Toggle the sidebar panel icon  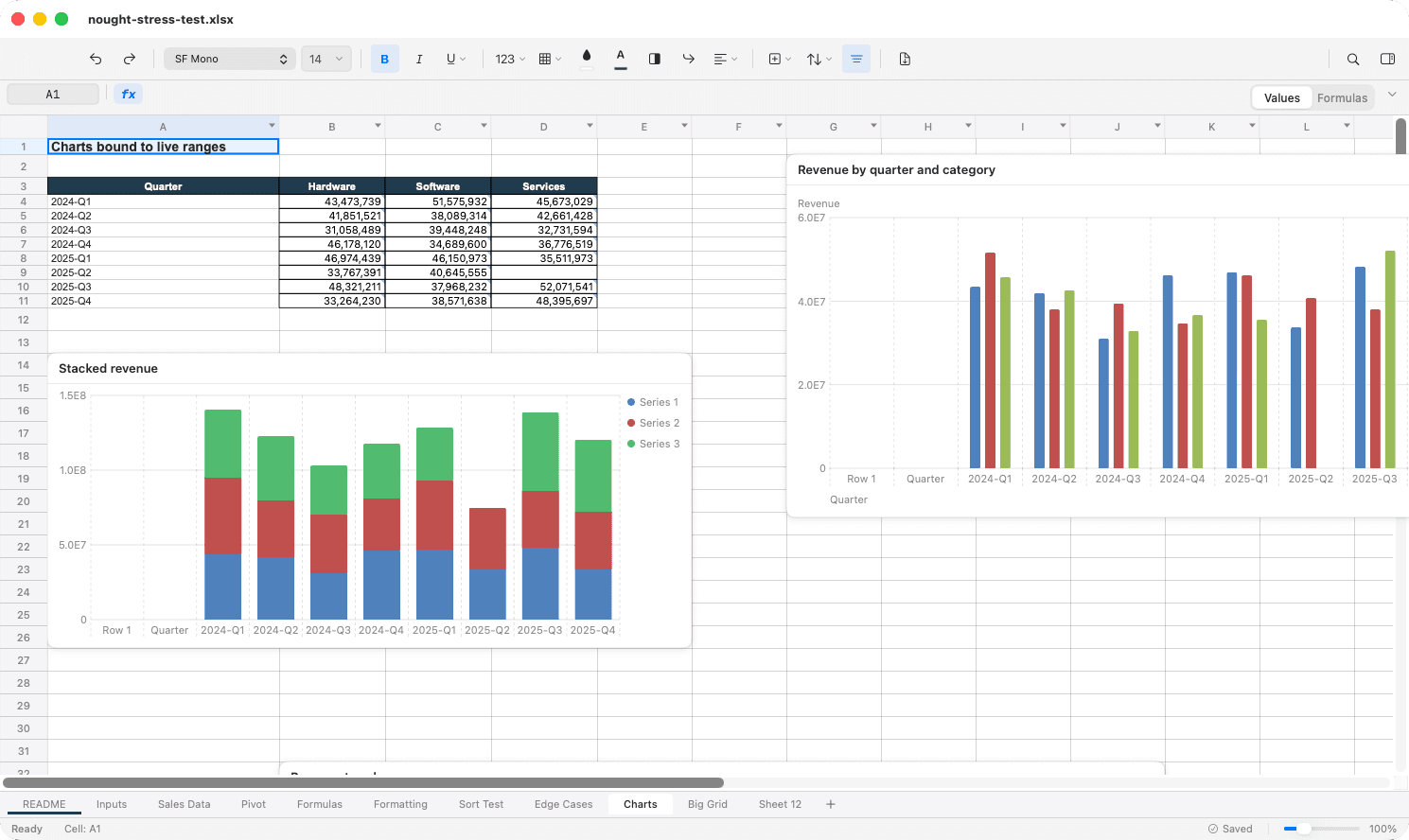pyautogui.click(x=1387, y=59)
